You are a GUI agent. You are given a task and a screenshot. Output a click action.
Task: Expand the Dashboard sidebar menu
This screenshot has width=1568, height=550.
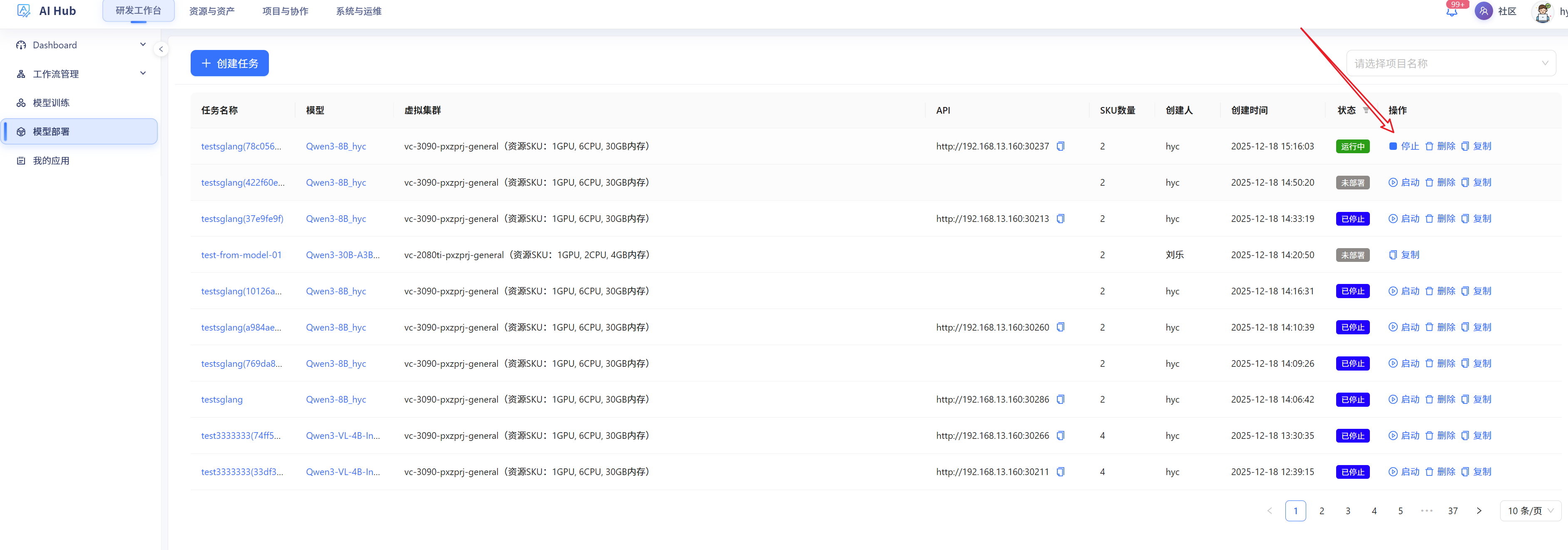click(143, 45)
